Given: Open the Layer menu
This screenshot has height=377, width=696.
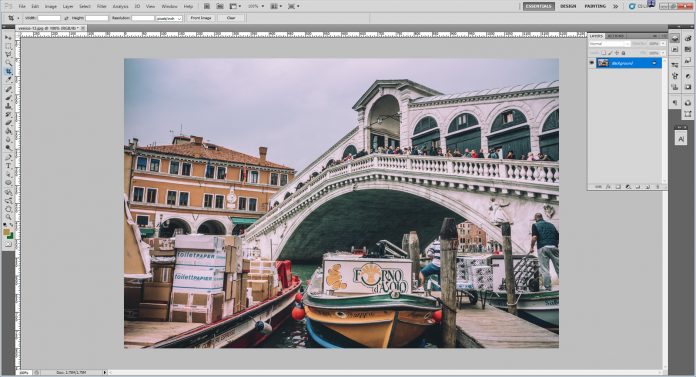Looking at the screenshot, I should point(68,6).
